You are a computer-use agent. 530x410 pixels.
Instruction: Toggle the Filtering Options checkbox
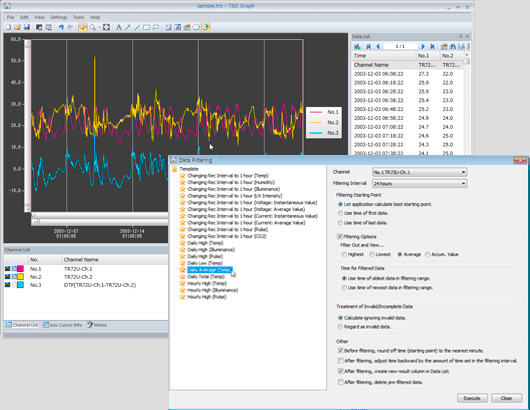[x=340, y=236]
